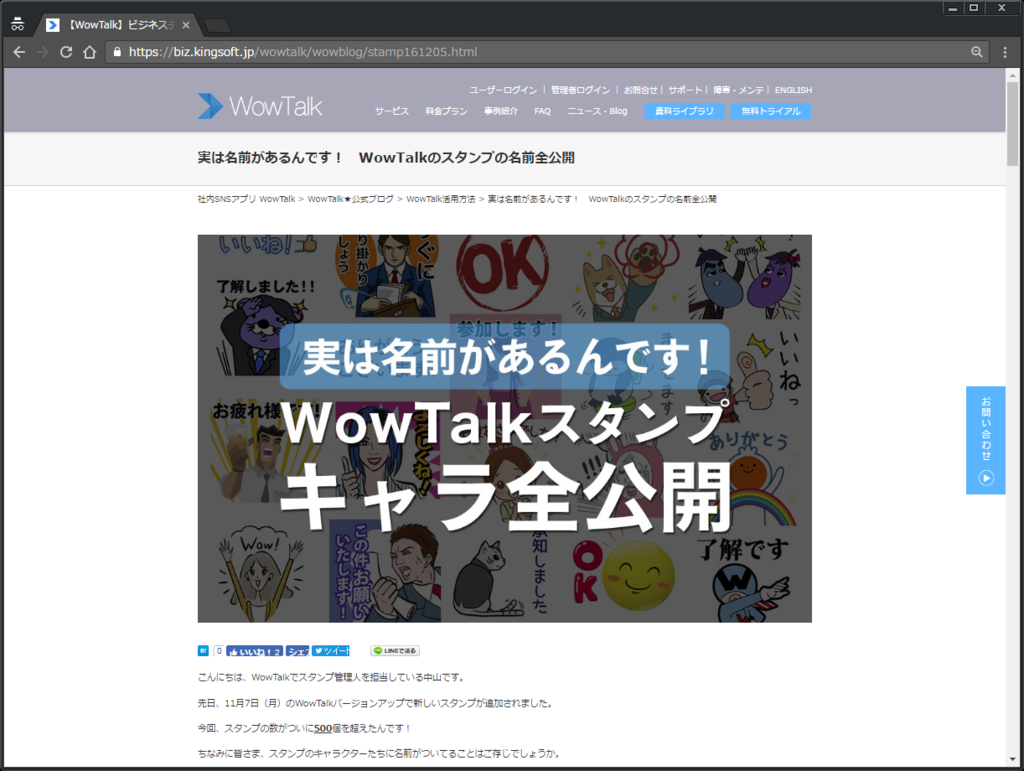The height and width of the screenshot is (771, 1024).
Task: Reload the page with the refresh icon
Action: pyautogui.click(x=66, y=52)
